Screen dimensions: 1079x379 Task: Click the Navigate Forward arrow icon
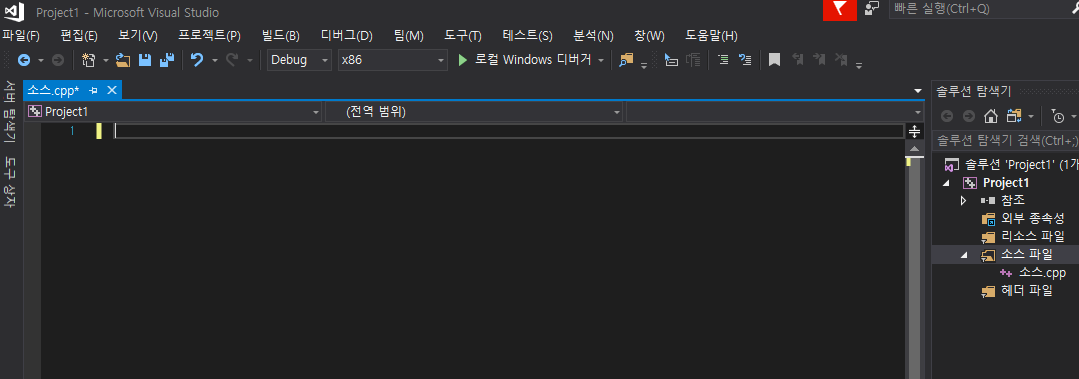click(x=58, y=60)
